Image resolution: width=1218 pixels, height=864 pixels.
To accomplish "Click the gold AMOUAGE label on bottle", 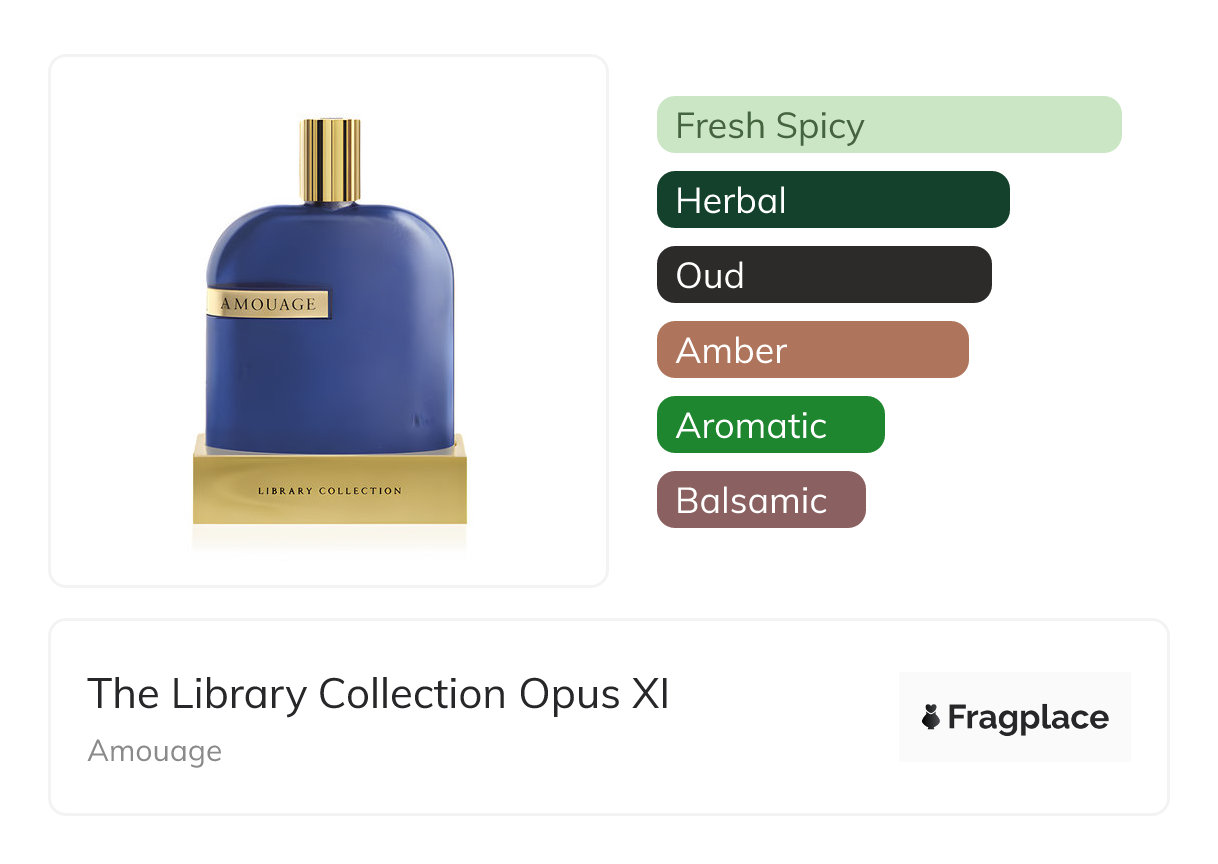I will (268, 304).
